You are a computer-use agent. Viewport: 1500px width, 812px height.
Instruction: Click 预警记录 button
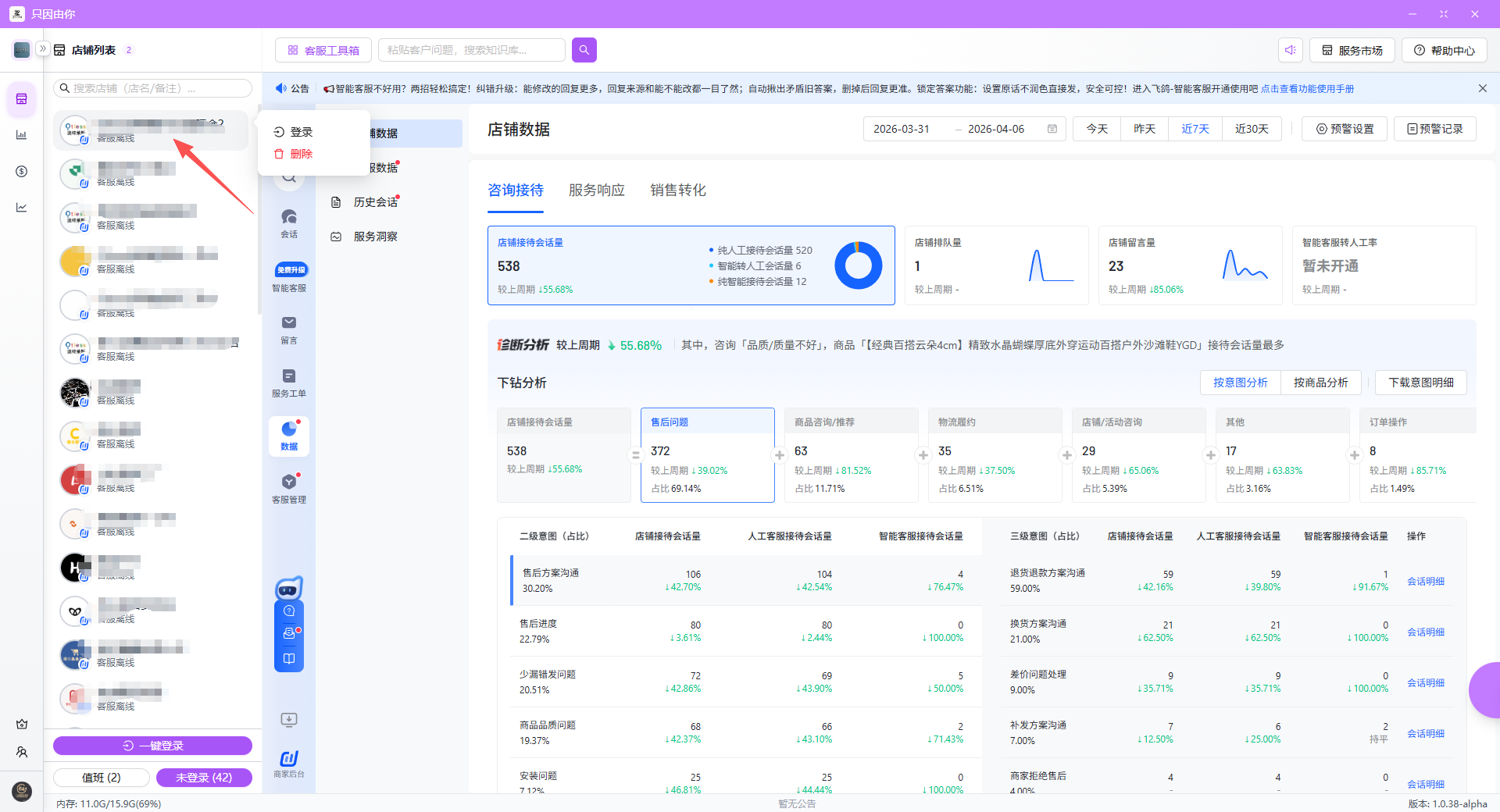coord(1435,129)
